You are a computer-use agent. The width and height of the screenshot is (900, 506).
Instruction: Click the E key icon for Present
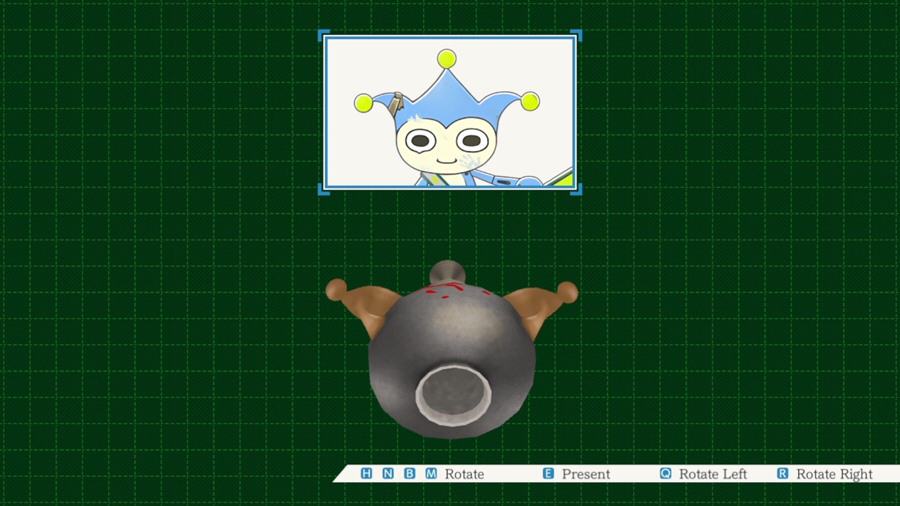(548, 473)
